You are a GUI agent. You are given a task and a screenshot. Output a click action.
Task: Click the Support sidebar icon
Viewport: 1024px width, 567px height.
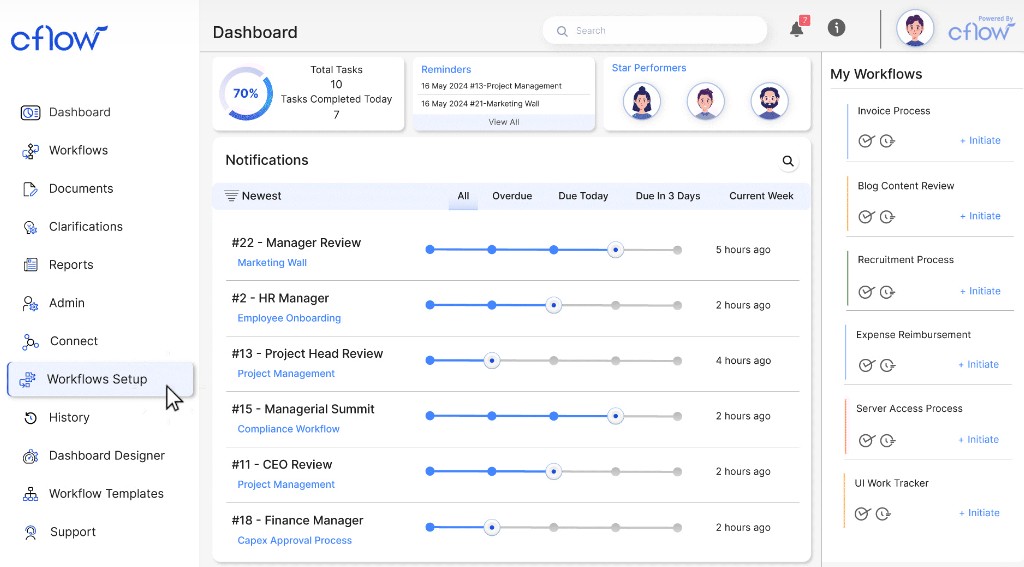tap(30, 532)
